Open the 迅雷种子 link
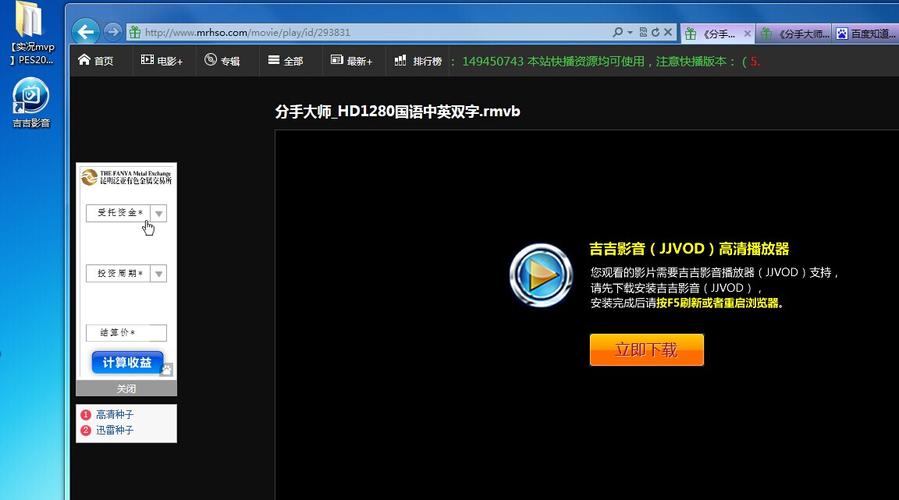The image size is (899, 500). [114, 430]
